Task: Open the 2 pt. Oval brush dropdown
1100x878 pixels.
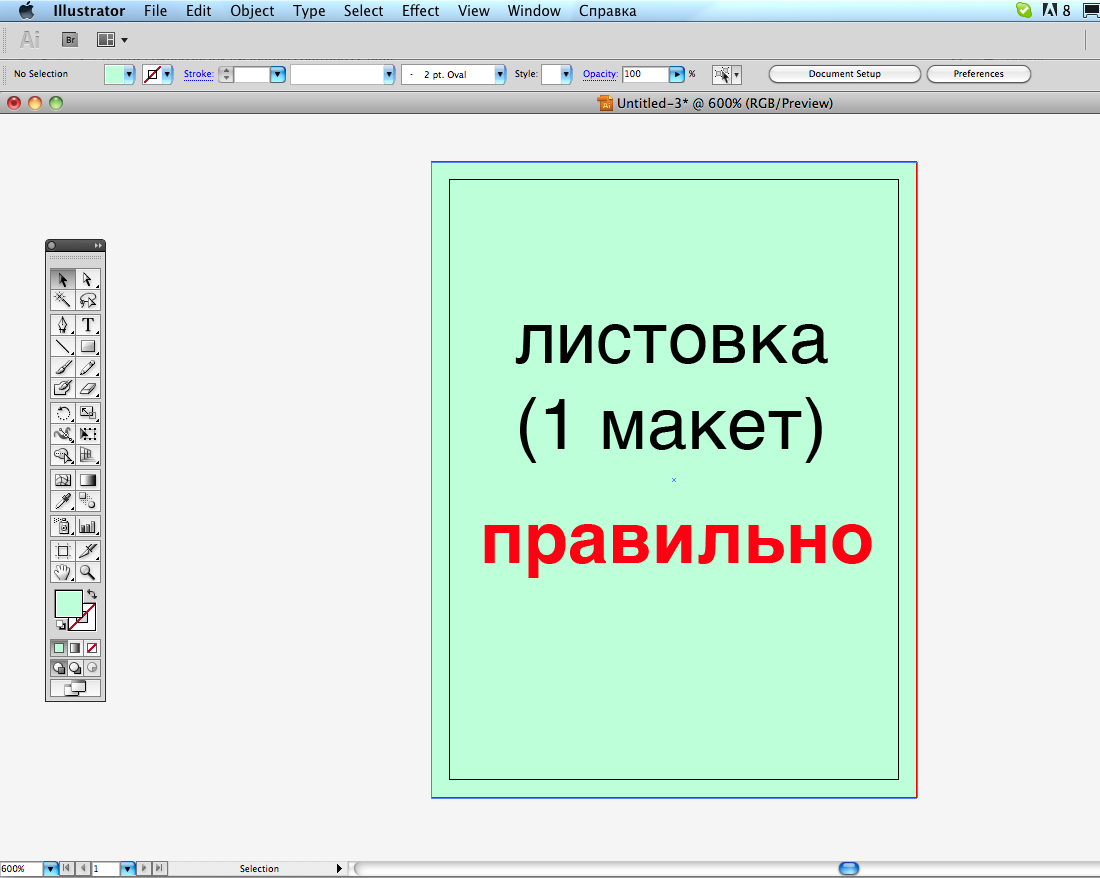Action: pos(499,74)
